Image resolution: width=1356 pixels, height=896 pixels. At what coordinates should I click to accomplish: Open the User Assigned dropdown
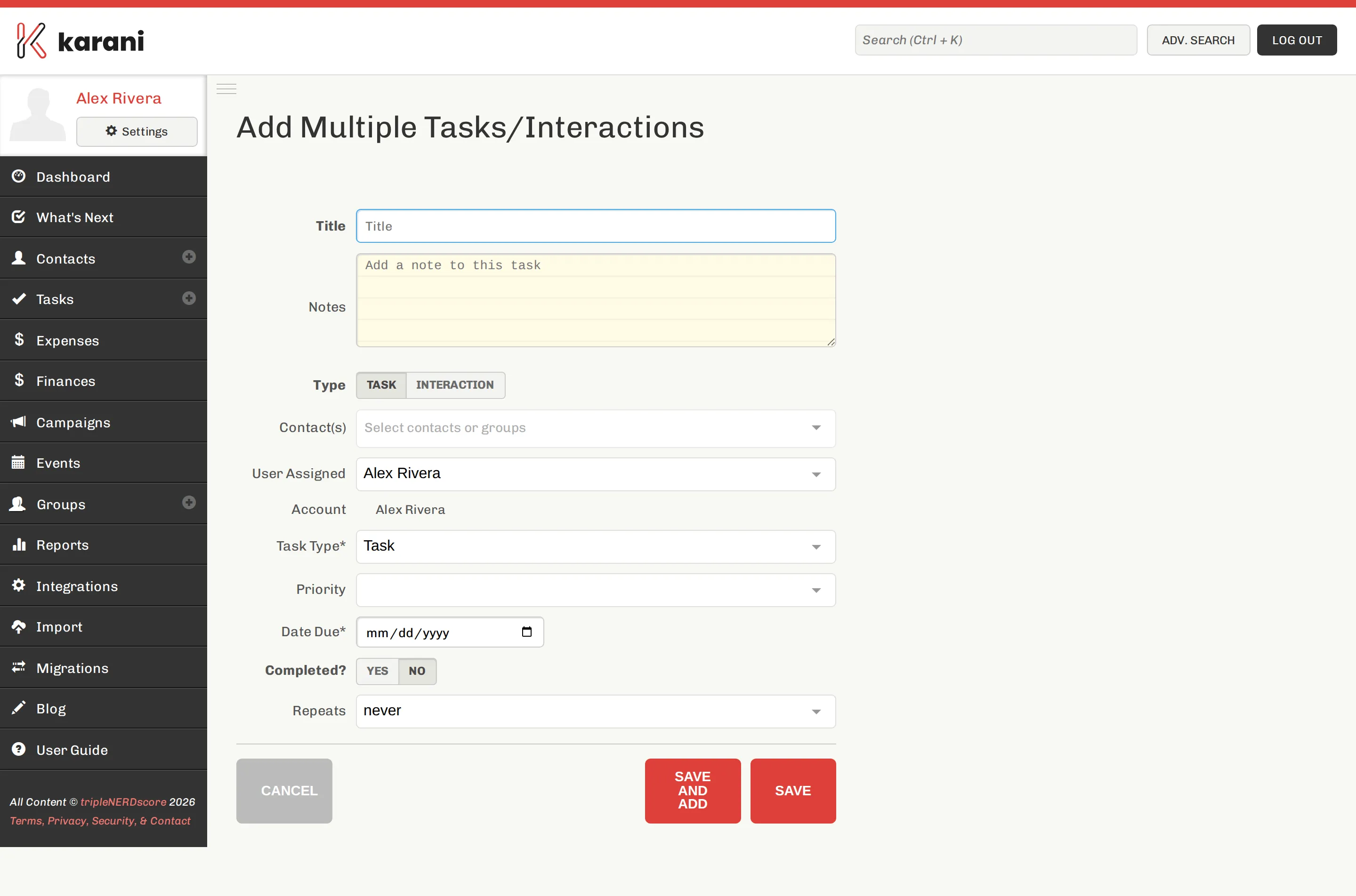pos(596,474)
